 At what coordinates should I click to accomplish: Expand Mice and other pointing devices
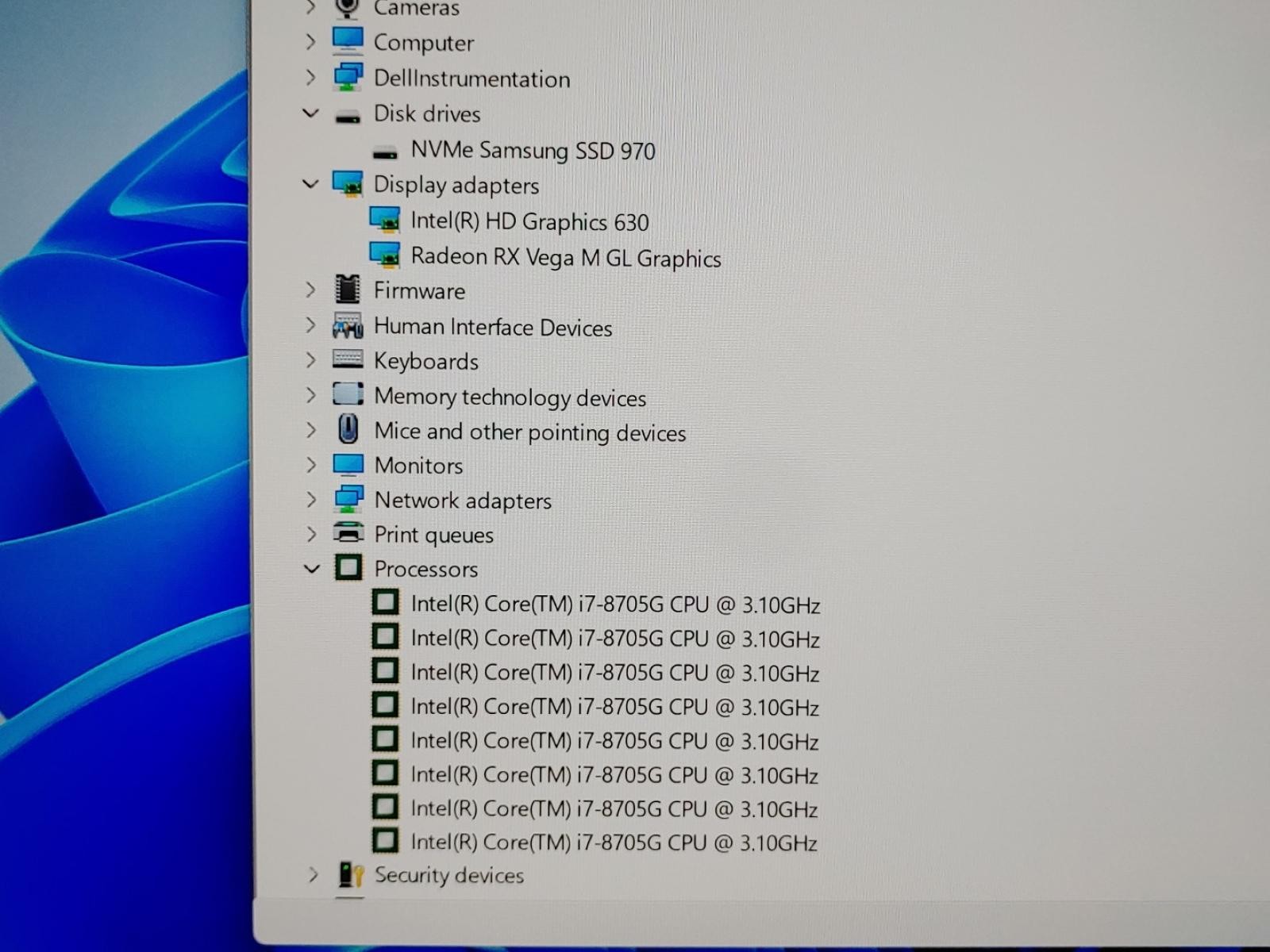310,430
